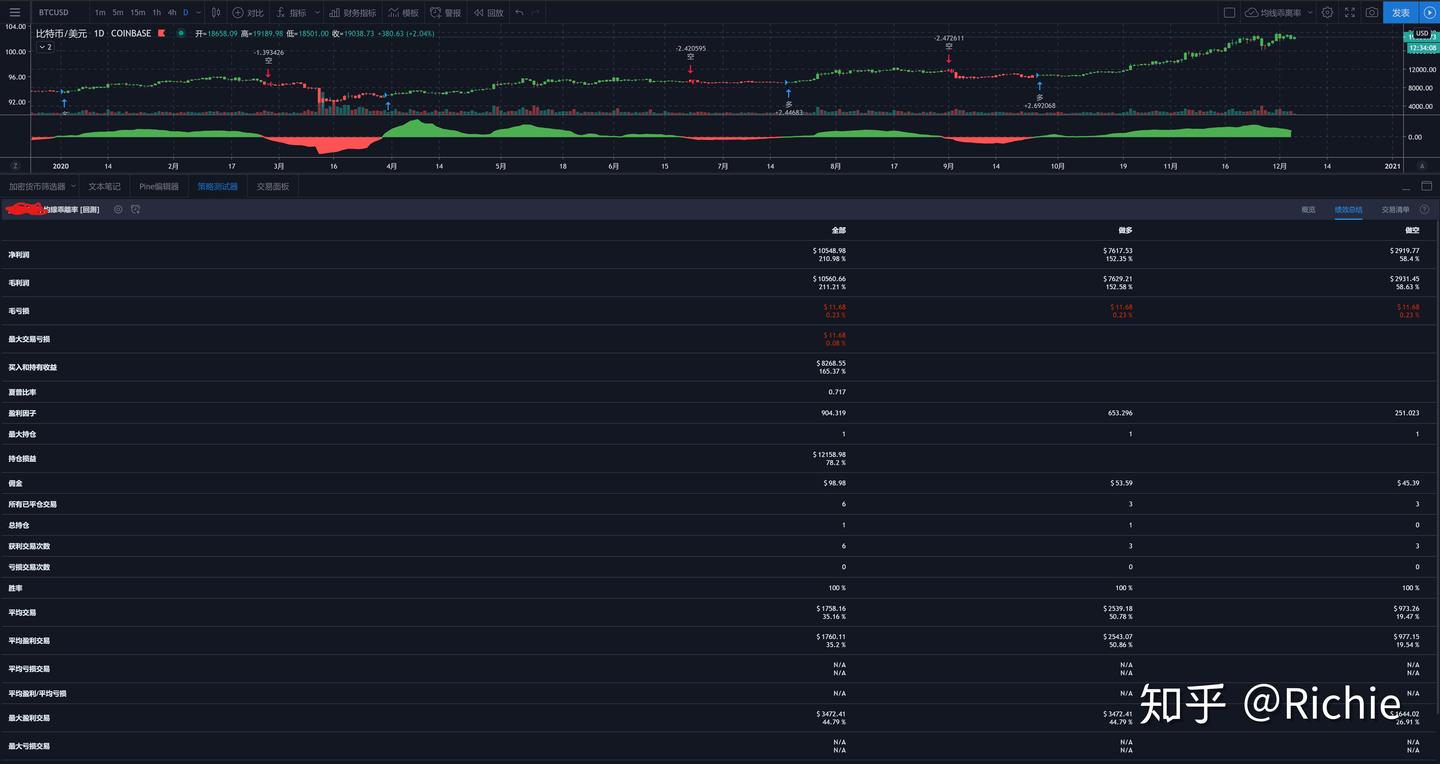Click the 发表 publish button
Screen dimensions: 1440x764
(1400, 12)
